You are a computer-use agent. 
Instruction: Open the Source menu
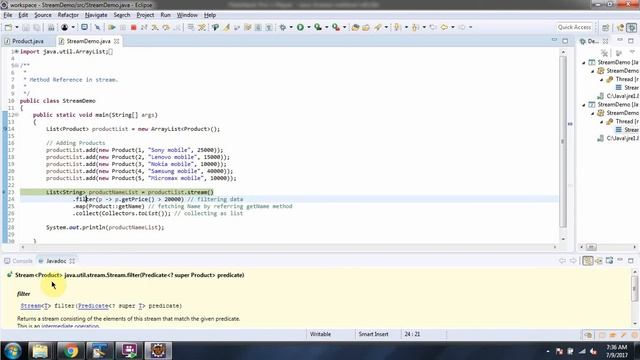click(43, 15)
